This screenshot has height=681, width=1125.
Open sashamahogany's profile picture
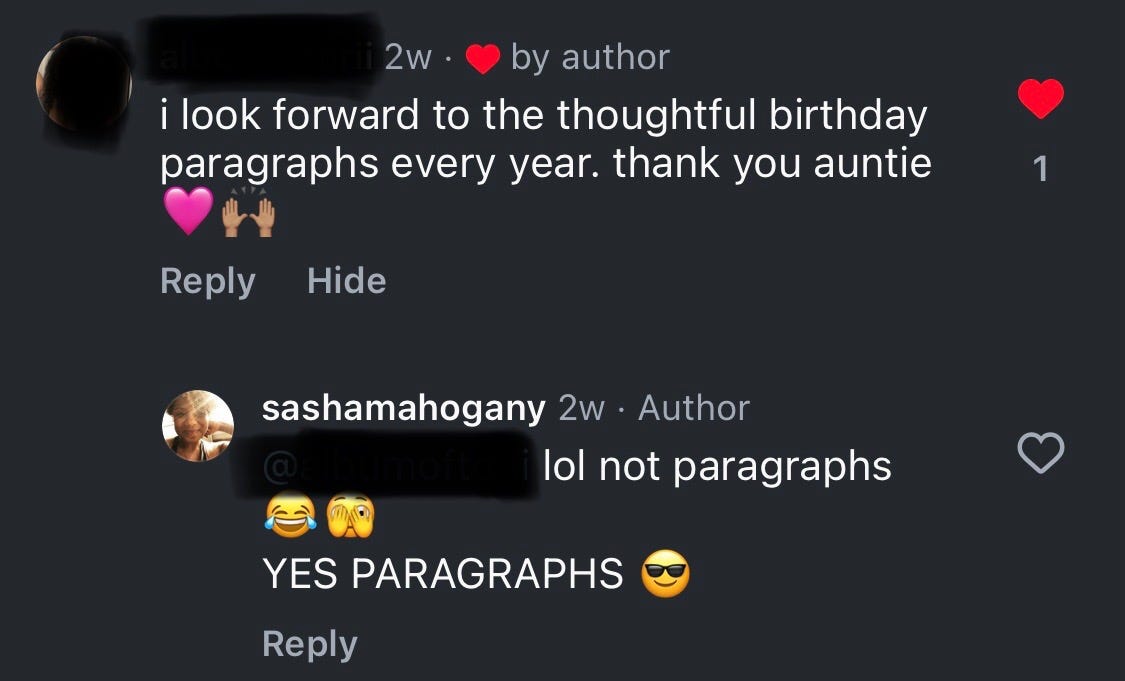[x=198, y=426]
